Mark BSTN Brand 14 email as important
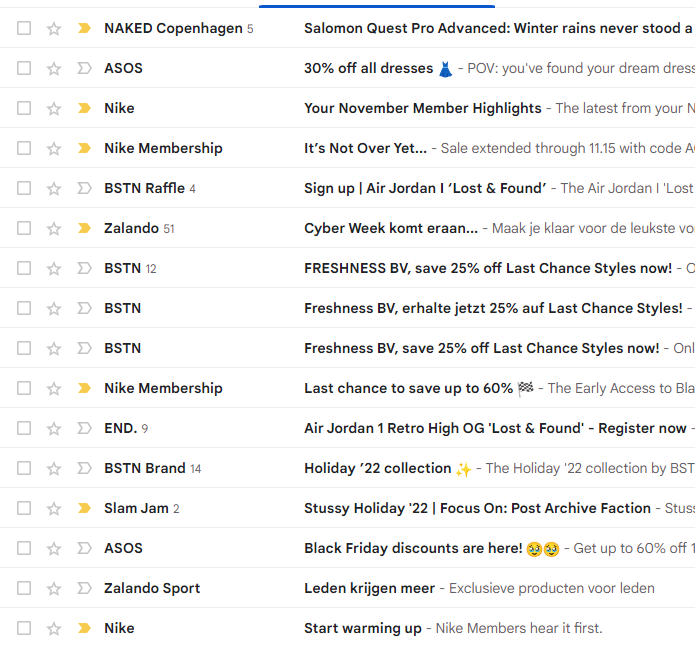Screen dimensions: 695x646 [x=84, y=468]
